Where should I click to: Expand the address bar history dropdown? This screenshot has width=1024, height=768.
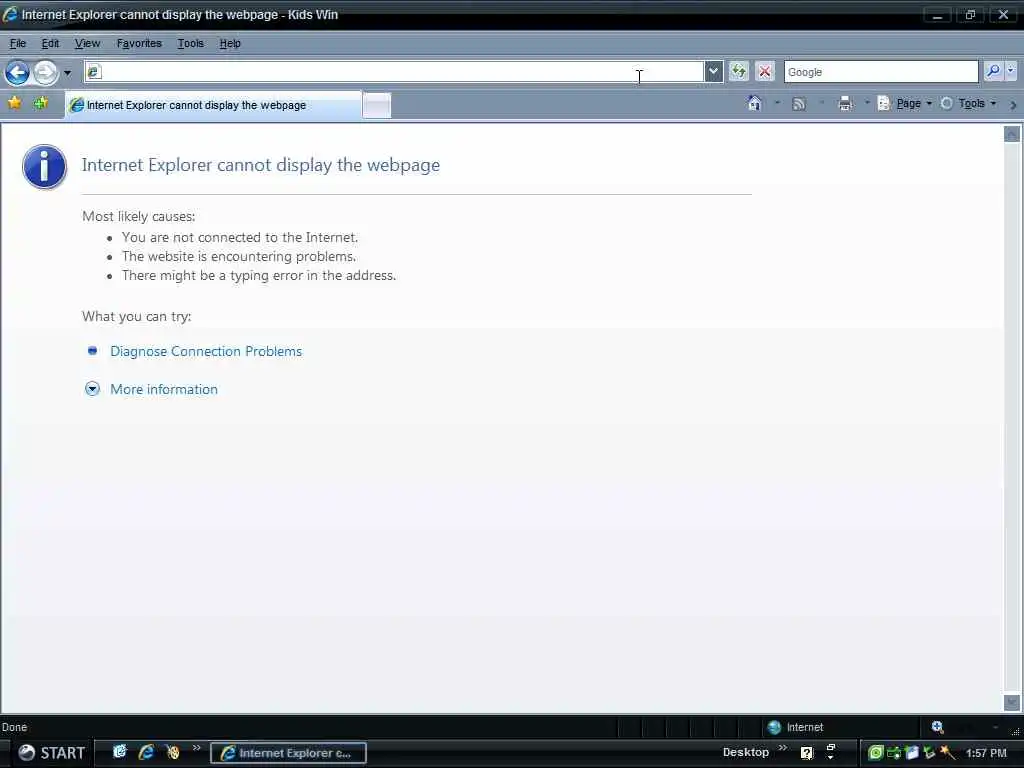(713, 72)
